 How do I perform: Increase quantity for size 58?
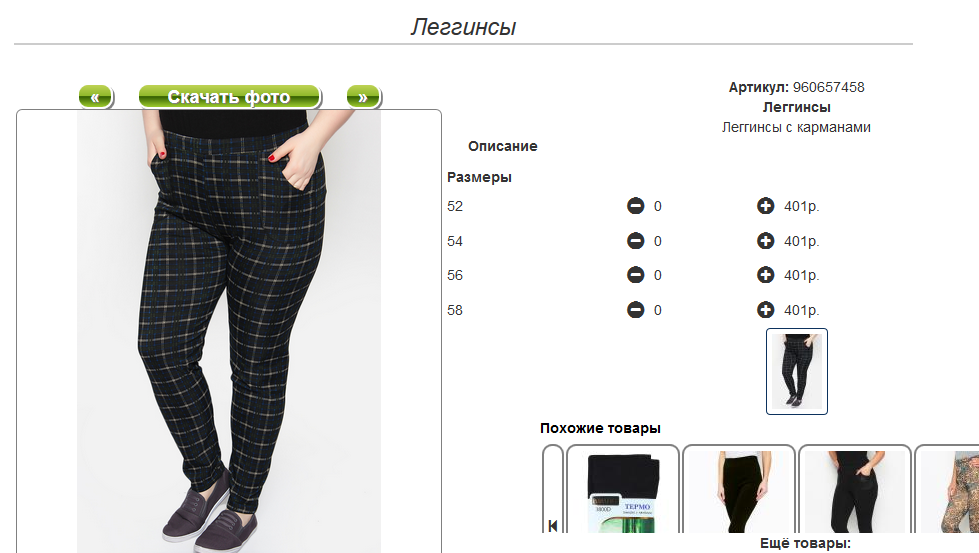click(x=765, y=310)
